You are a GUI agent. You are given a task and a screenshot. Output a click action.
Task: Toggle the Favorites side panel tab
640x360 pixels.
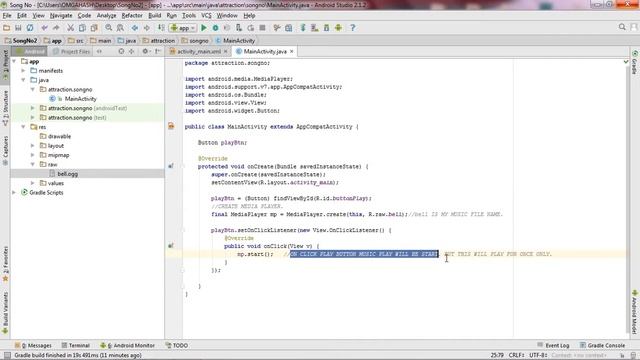click(5, 264)
